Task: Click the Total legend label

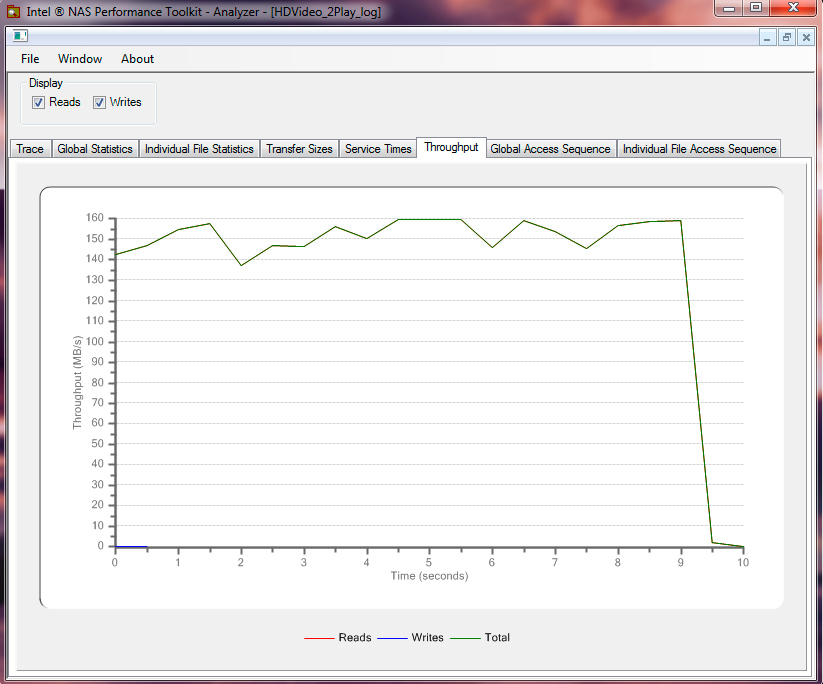Action: 497,637
